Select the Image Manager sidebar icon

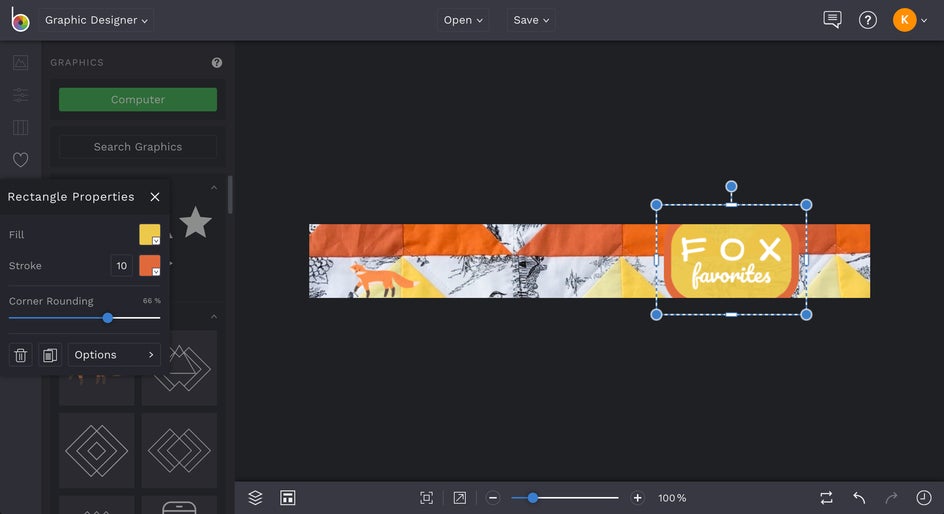pos(20,63)
